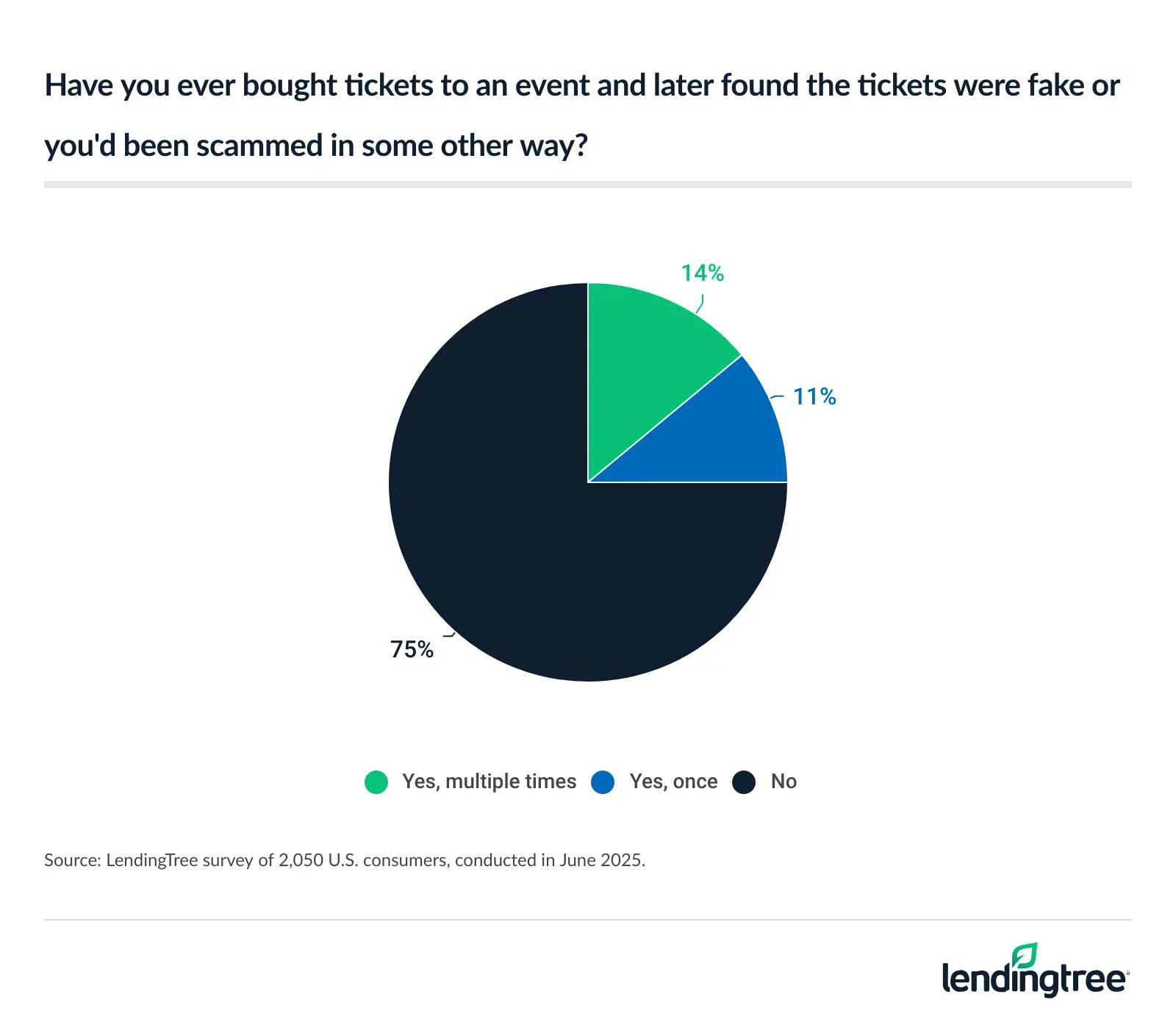Toggle the 'Yes, once' legend label
Viewport: 1176px width, 1022px height.
click(x=673, y=782)
